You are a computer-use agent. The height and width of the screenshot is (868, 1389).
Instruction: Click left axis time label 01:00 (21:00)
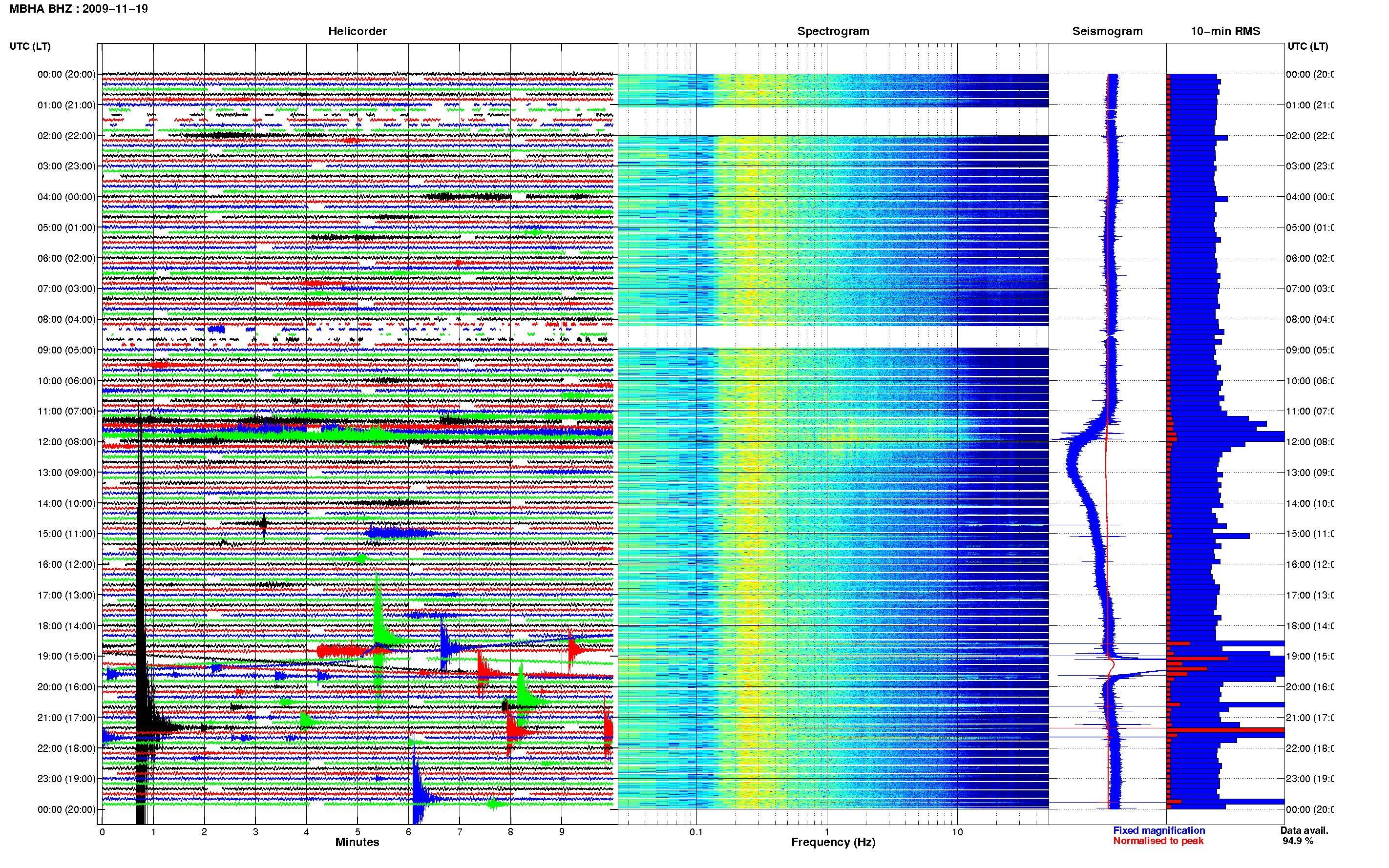pos(66,105)
